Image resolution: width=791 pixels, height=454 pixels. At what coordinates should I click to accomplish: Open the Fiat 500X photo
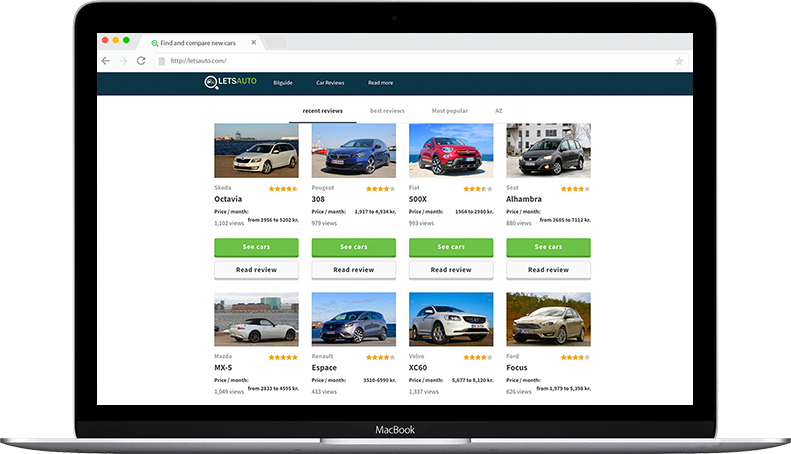(451, 150)
